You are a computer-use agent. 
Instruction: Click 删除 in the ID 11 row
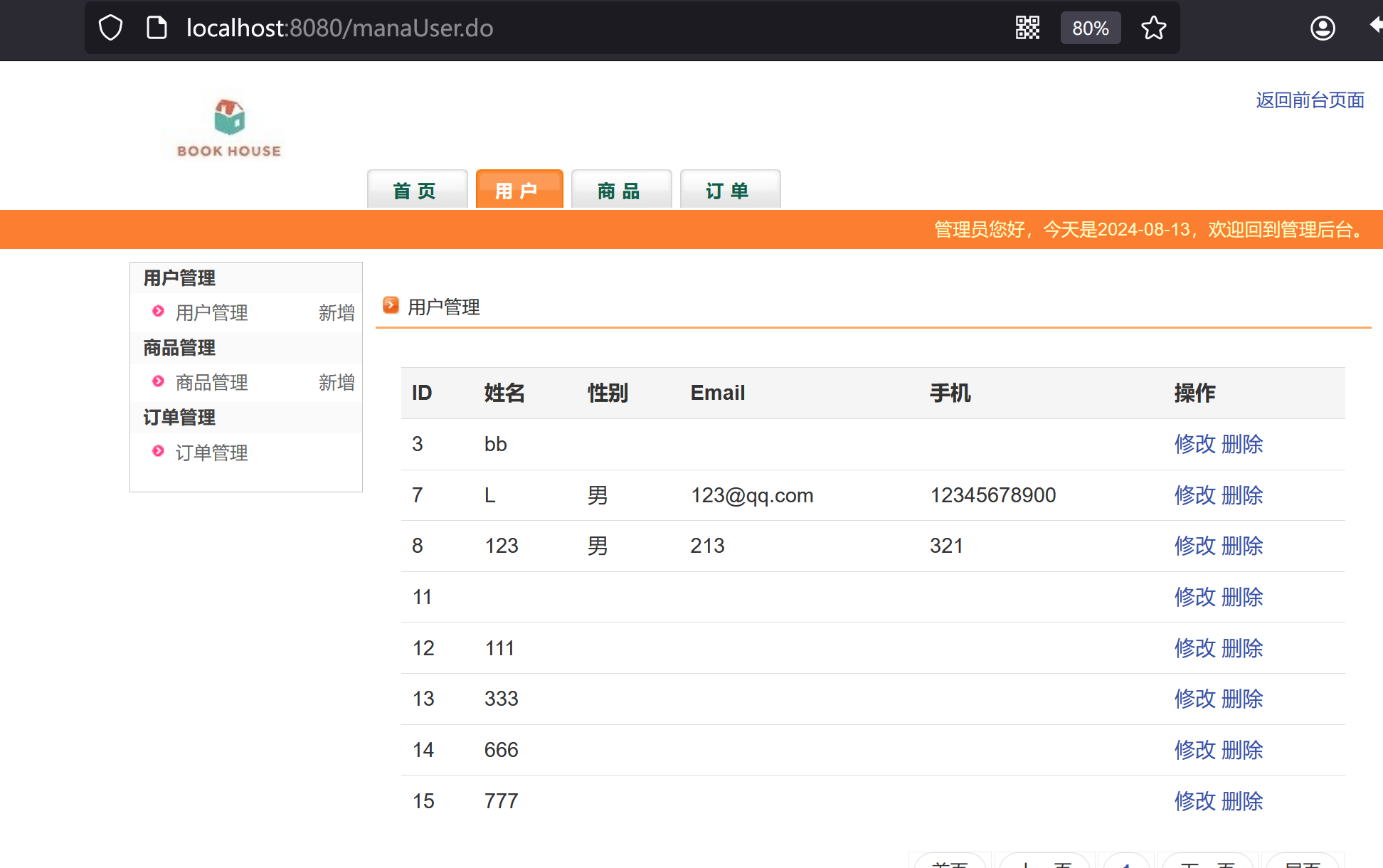[x=1242, y=597]
